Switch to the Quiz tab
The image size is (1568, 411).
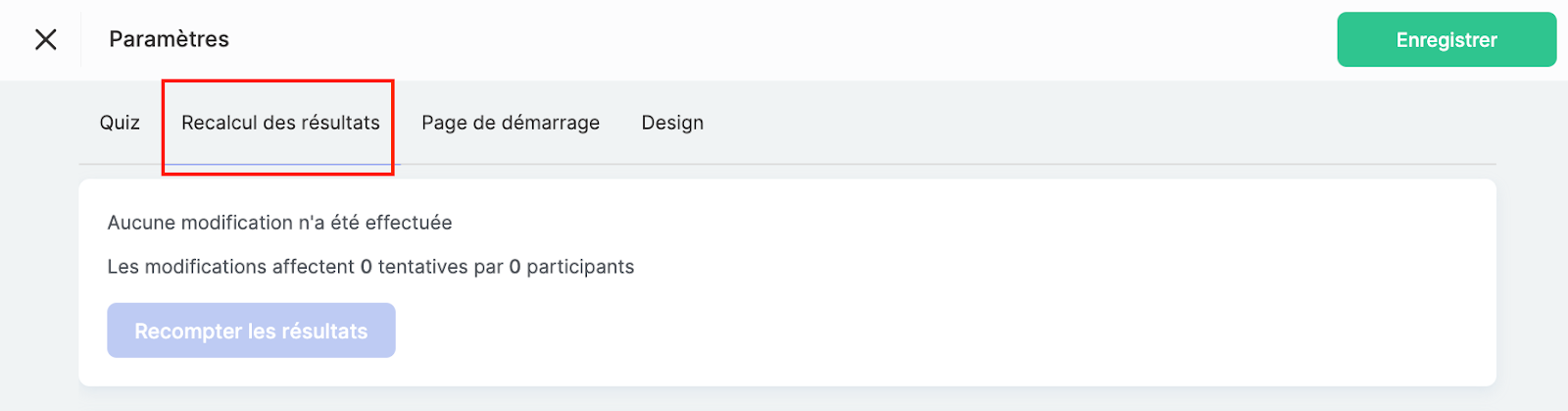coord(120,123)
